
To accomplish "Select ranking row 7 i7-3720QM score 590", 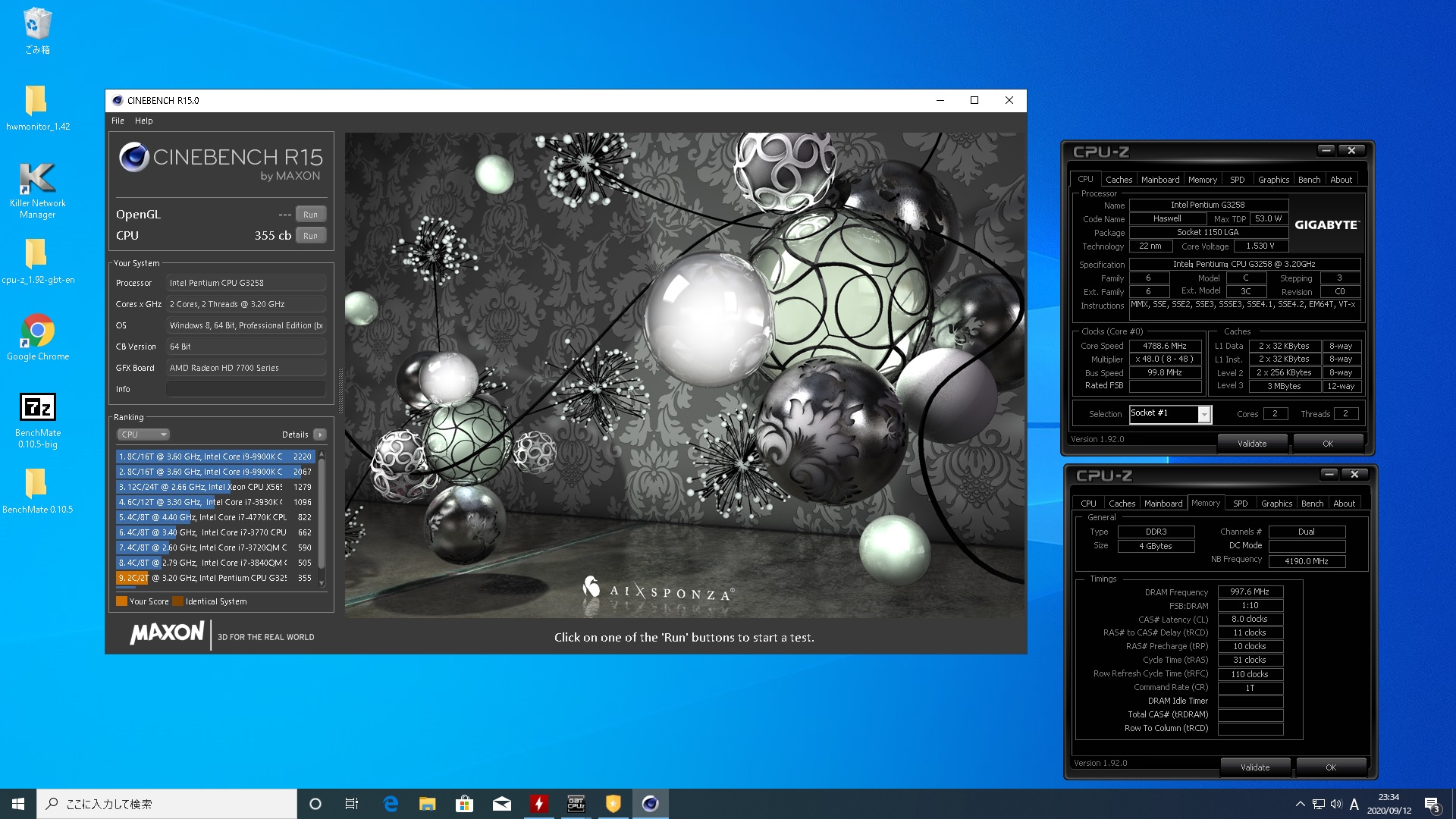I will [215, 548].
